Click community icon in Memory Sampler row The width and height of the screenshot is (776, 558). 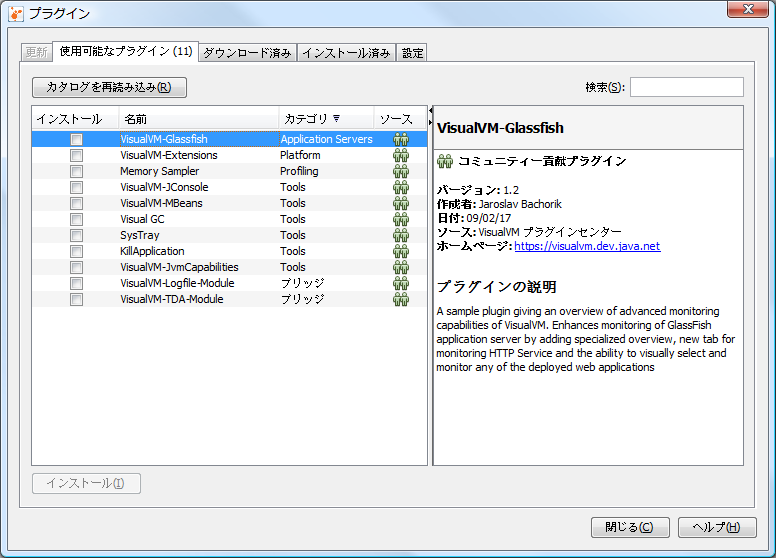click(401, 171)
